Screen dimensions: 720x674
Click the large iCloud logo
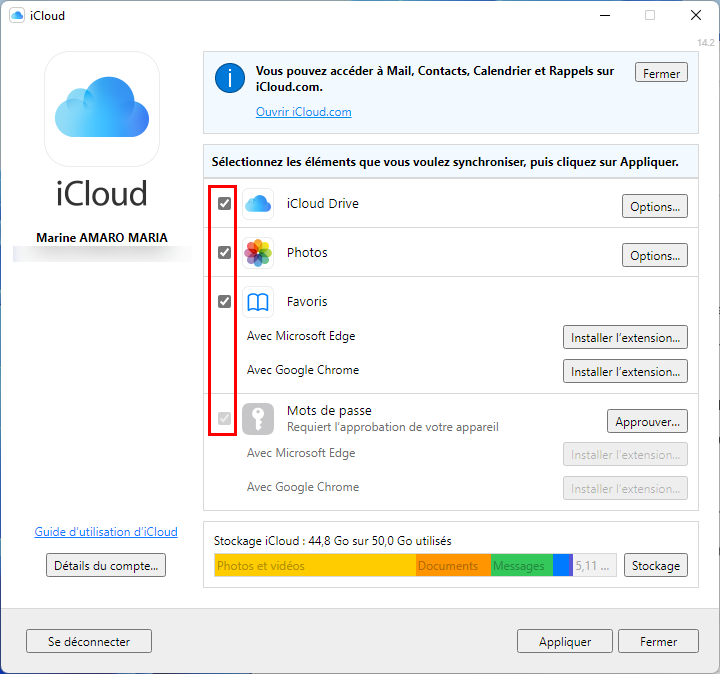[102, 109]
